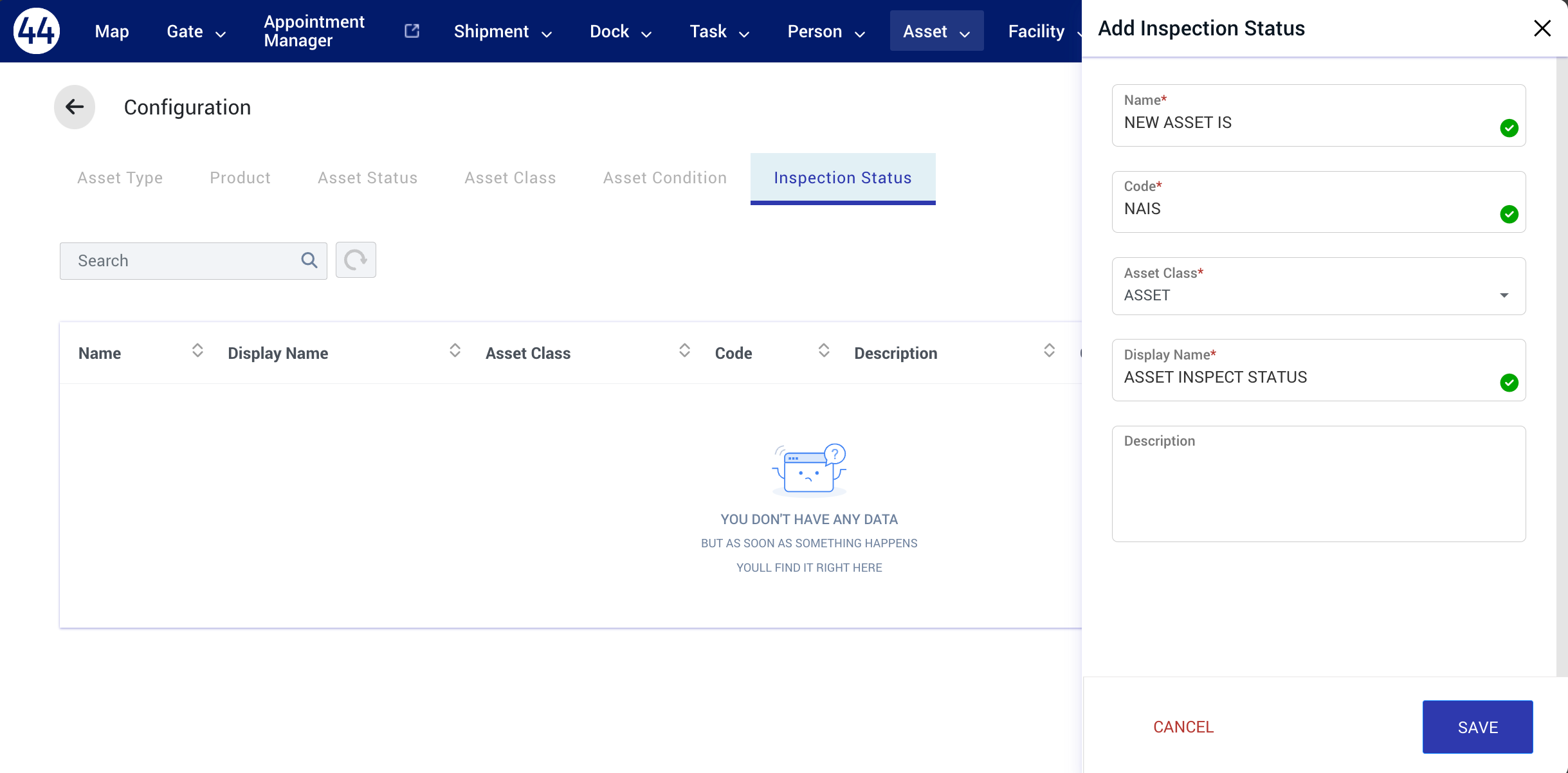Expand the Task menu
The height and width of the screenshot is (773, 1568).
click(719, 32)
